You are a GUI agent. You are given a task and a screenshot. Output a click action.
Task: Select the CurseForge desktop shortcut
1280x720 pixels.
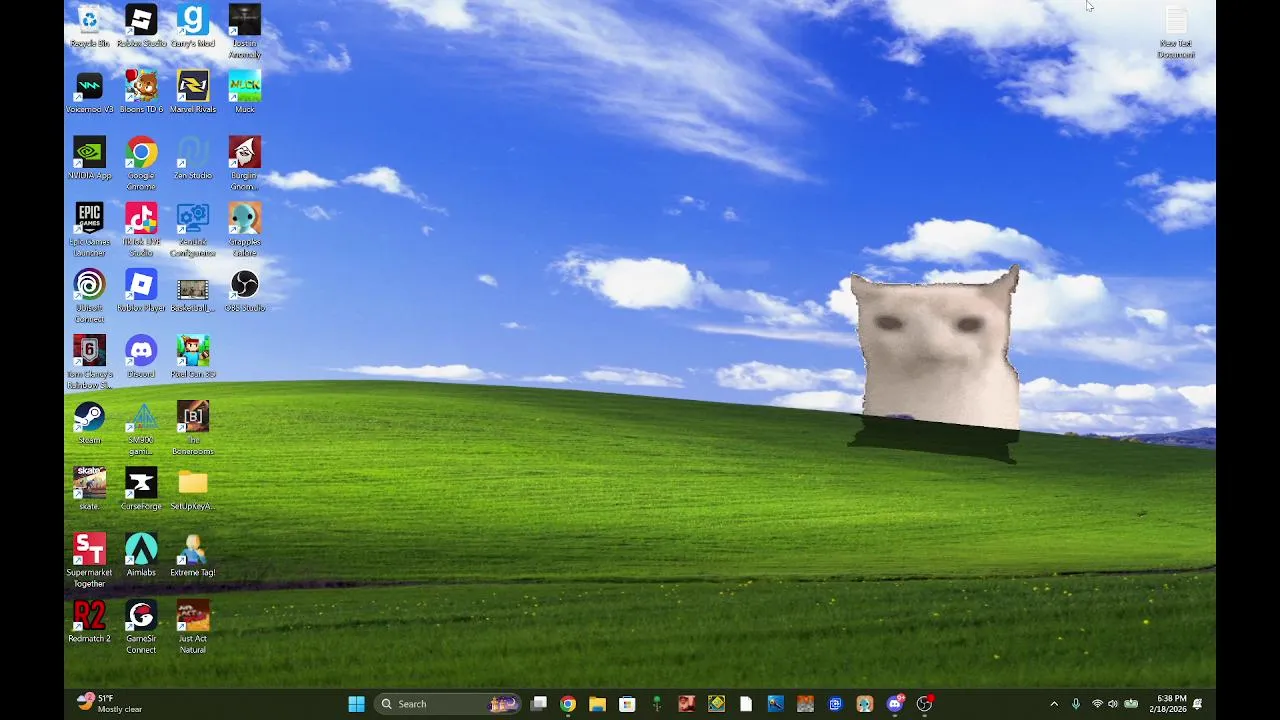141,490
